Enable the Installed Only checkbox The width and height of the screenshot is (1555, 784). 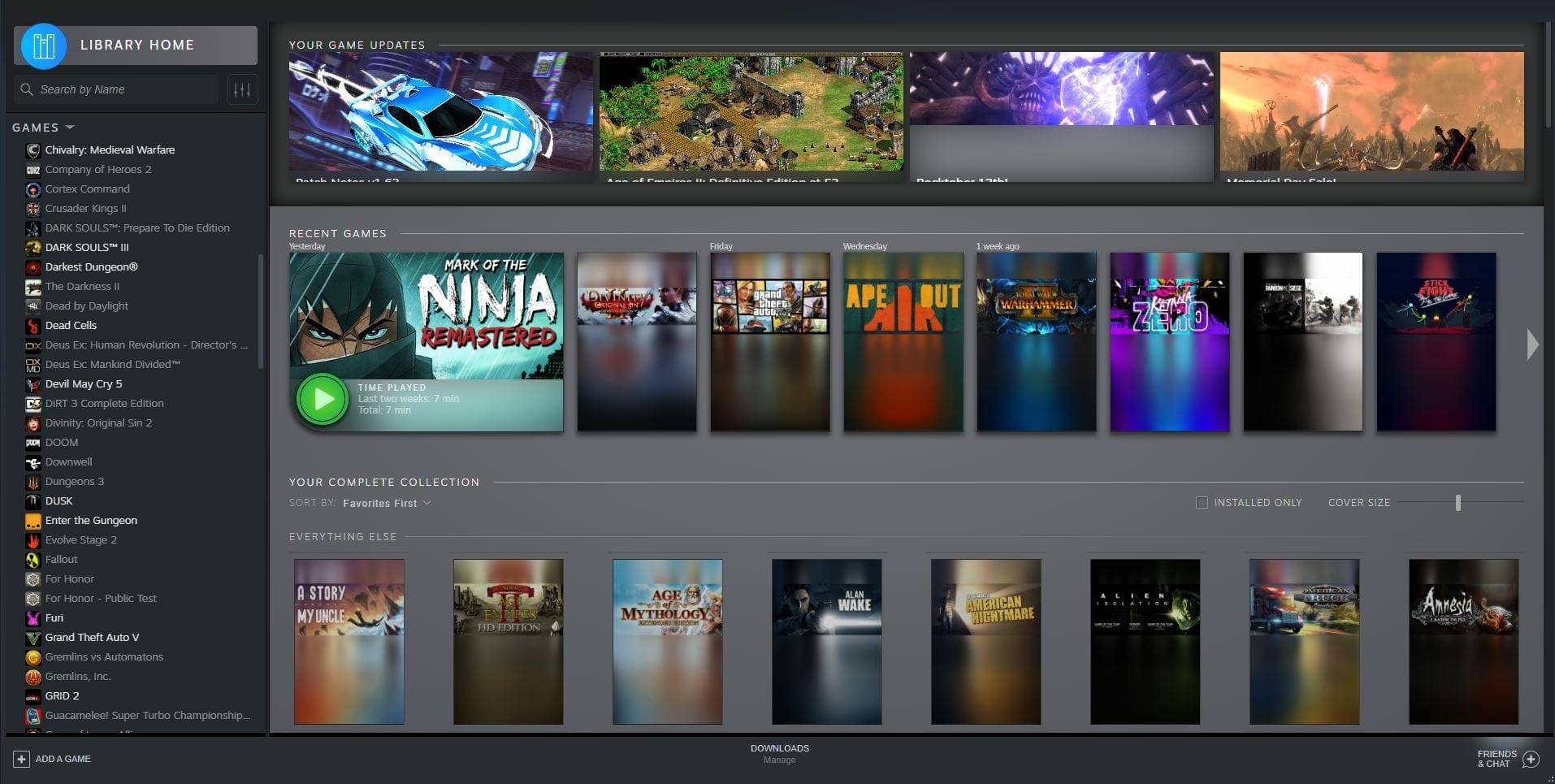tap(1202, 503)
